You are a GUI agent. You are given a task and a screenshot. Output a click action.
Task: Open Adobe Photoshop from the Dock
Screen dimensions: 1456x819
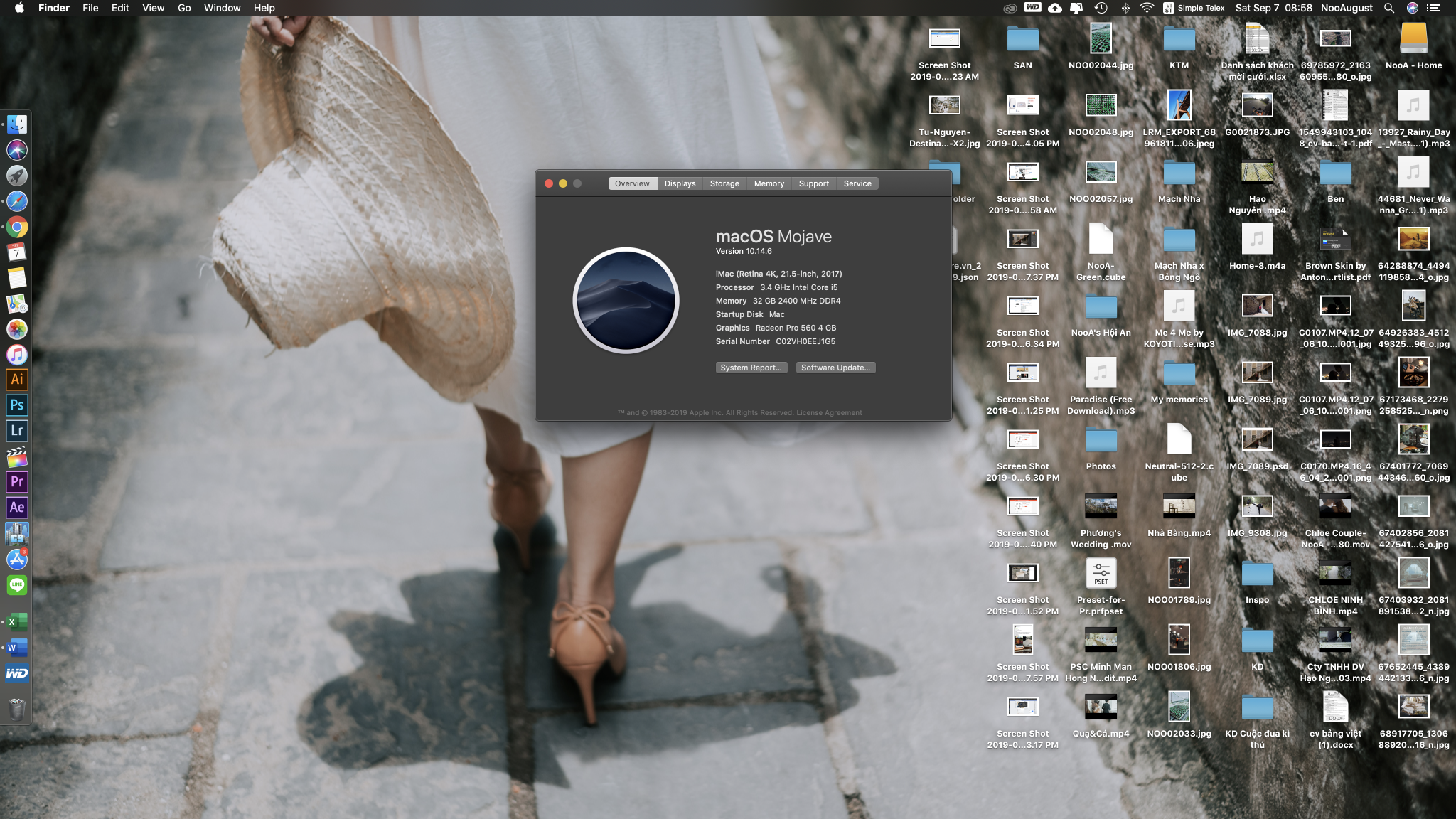coord(17,405)
